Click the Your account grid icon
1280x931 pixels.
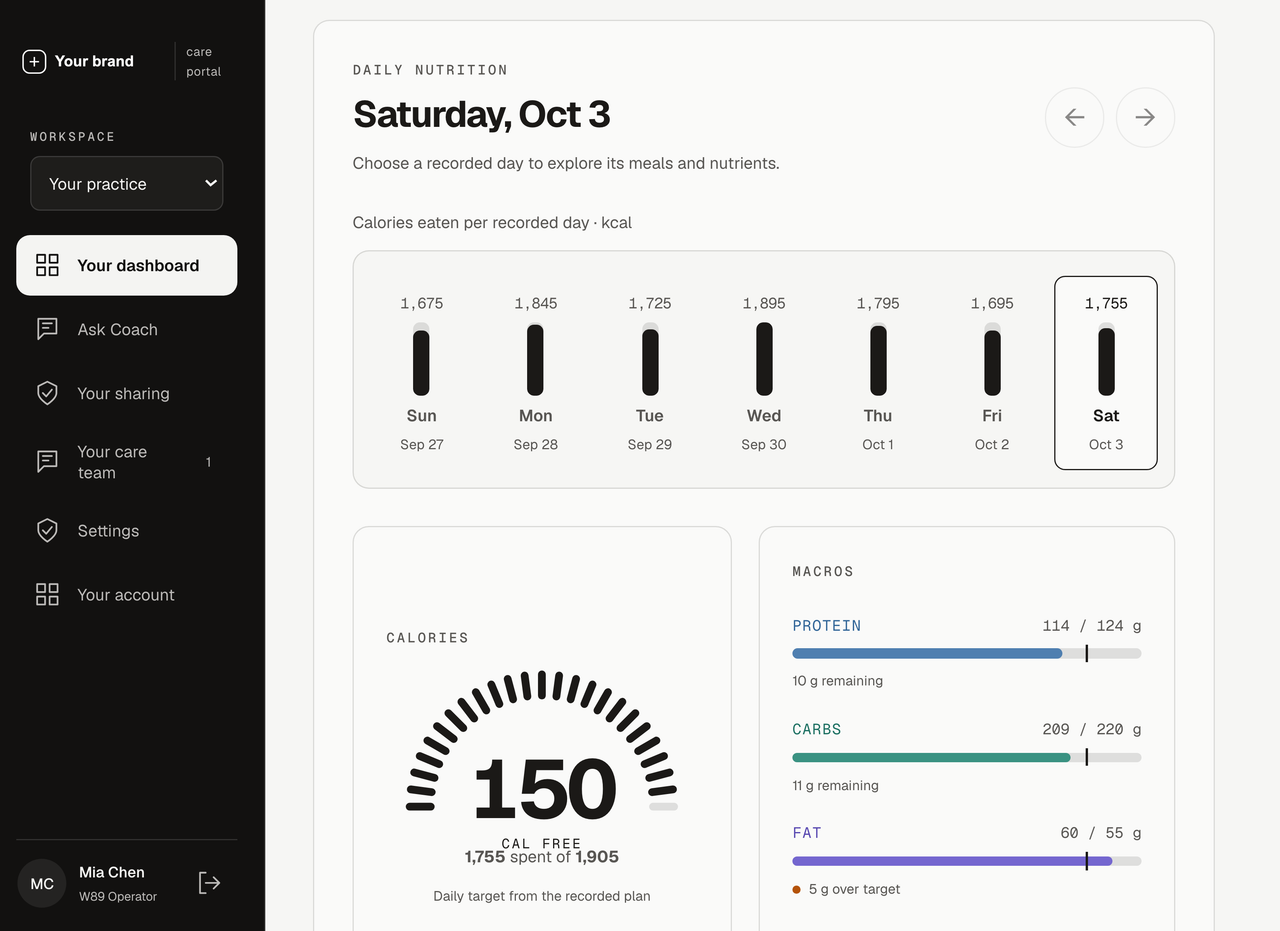[x=47, y=594]
